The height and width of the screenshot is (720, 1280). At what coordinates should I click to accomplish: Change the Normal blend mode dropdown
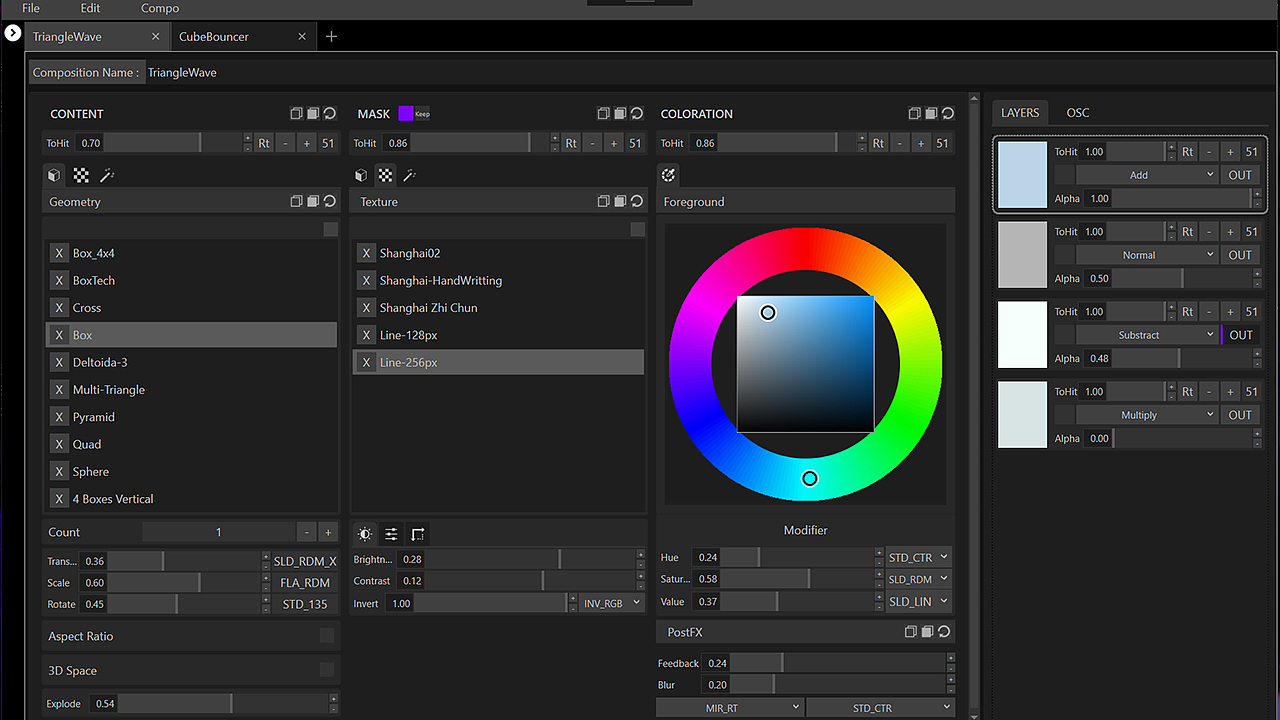click(1147, 255)
